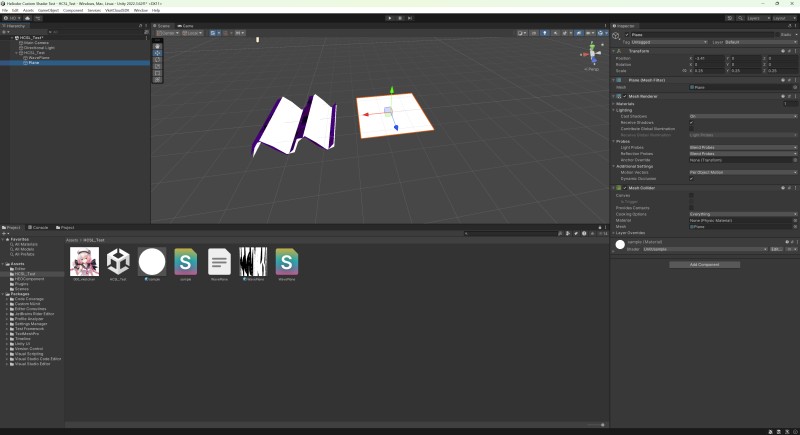The height and width of the screenshot is (435, 800).
Task: Open the Light Probes dropdown
Action: point(742,147)
